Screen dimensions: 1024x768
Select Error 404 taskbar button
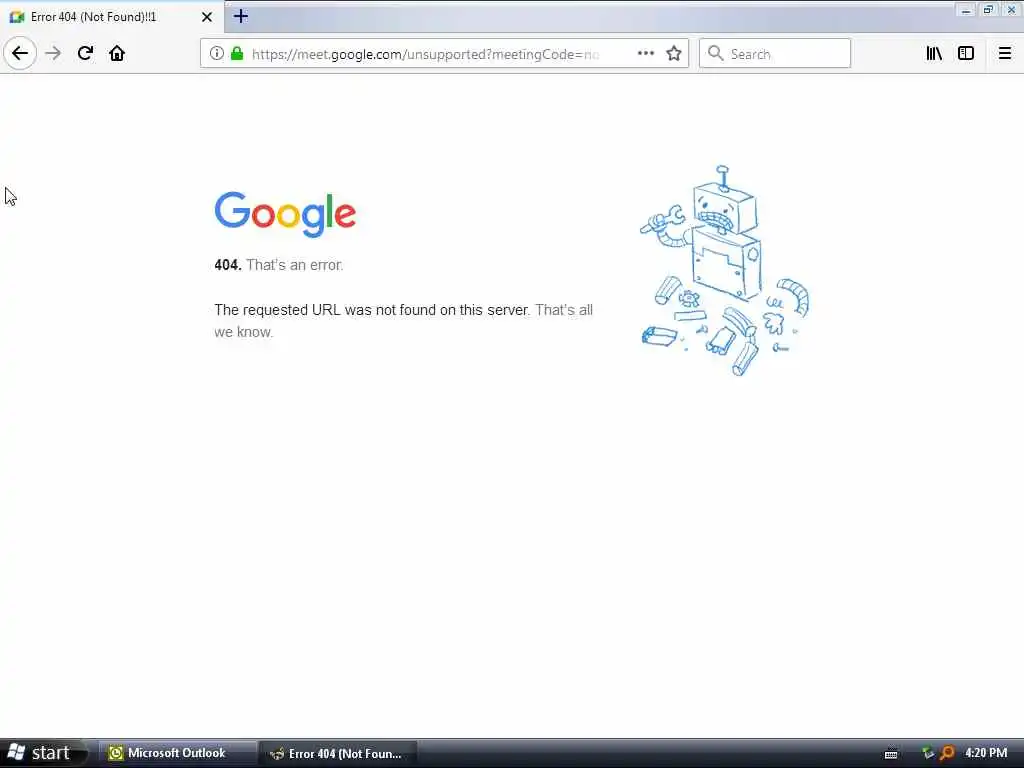[x=338, y=753]
